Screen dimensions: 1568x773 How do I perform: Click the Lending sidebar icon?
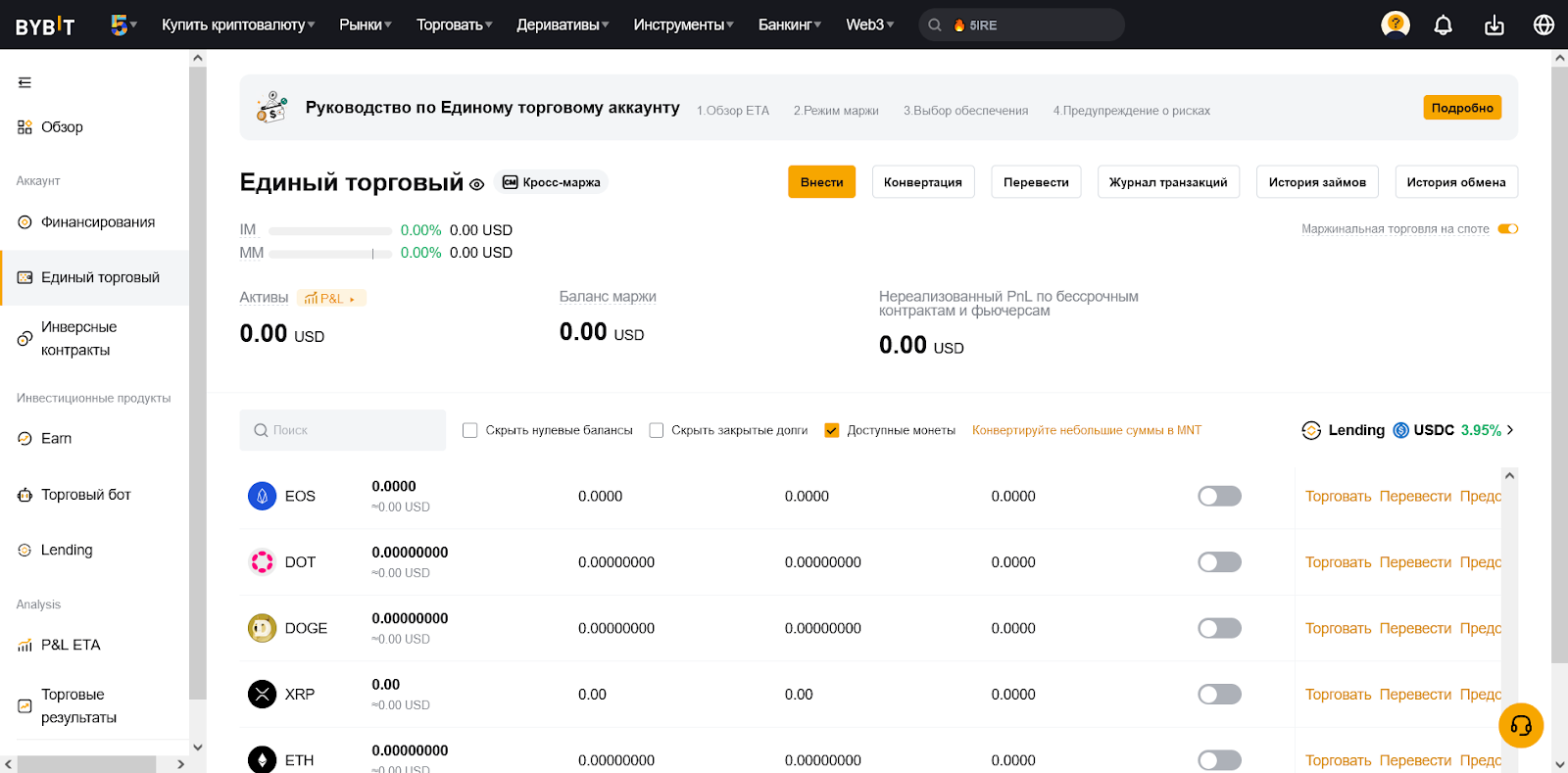[x=24, y=551]
